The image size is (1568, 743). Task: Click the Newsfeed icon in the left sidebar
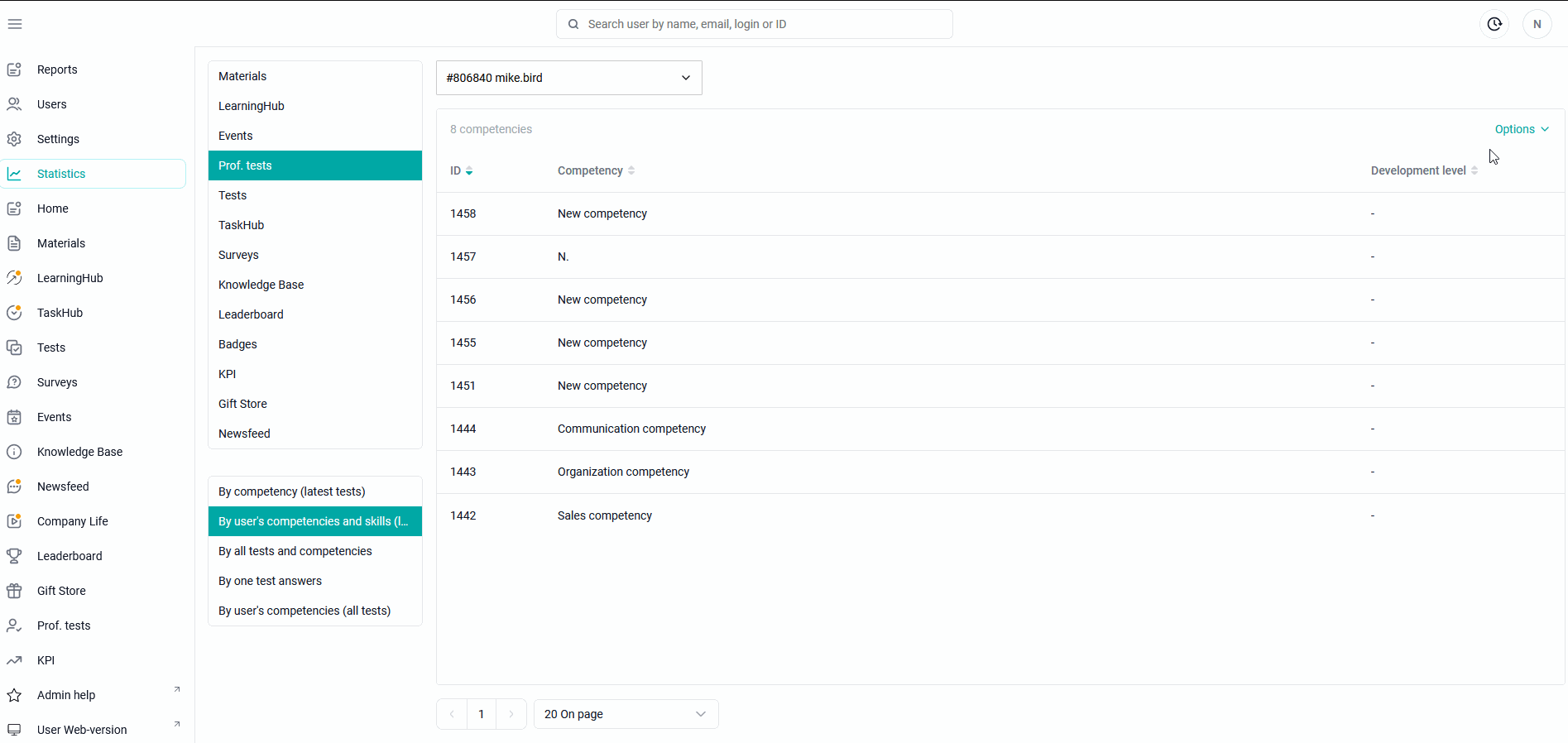tap(14, 487)
